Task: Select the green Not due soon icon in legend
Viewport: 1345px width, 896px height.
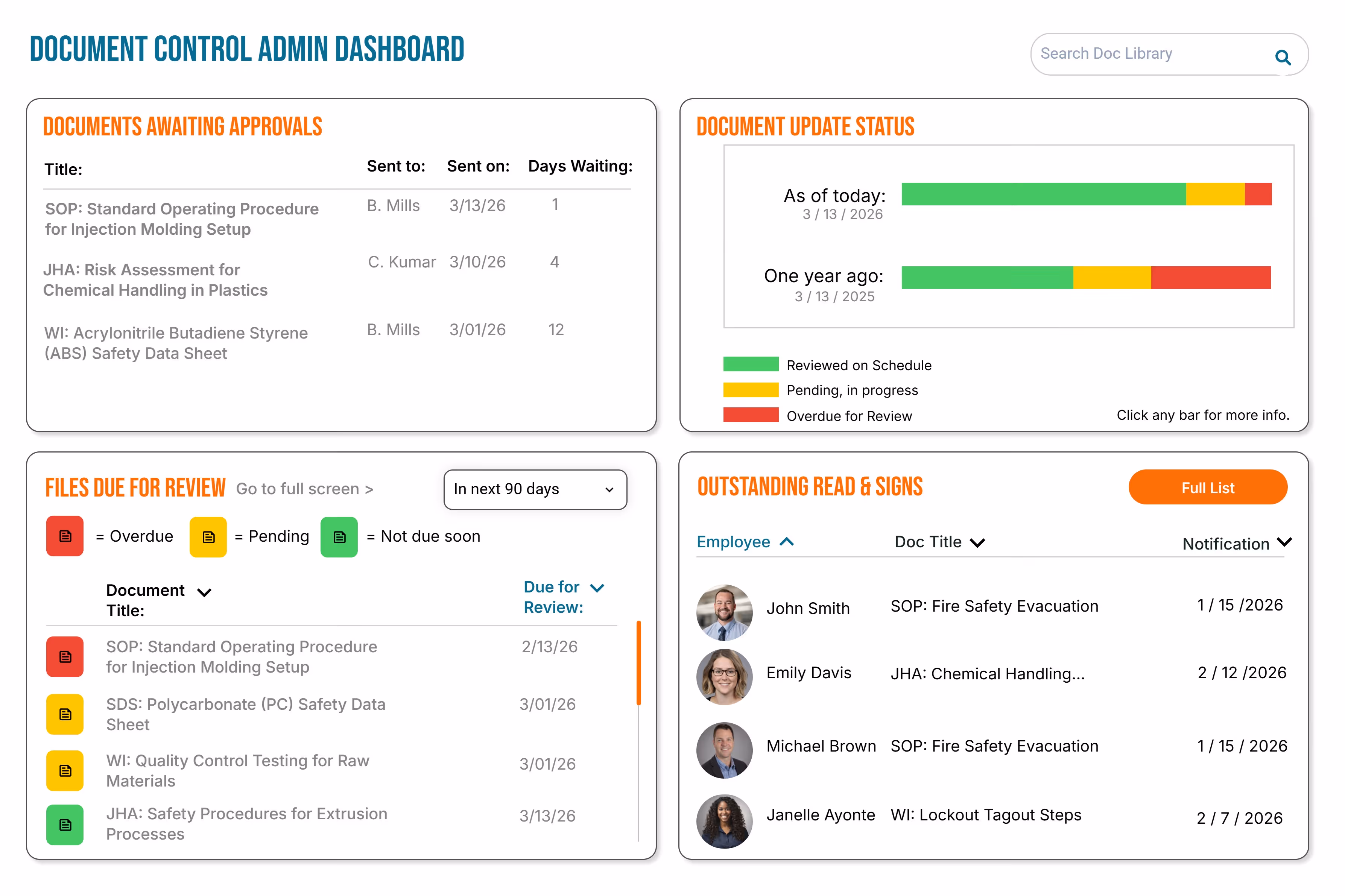Action: click(x=339, y=536)
